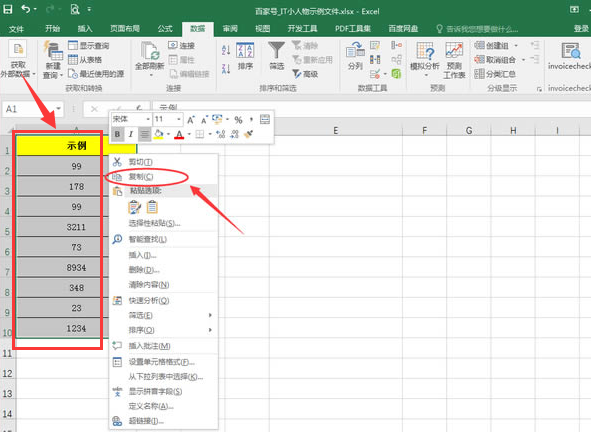The image size is (591, 432).
Task: Click Paste Values clipboard icon
Action: (152, 207)
